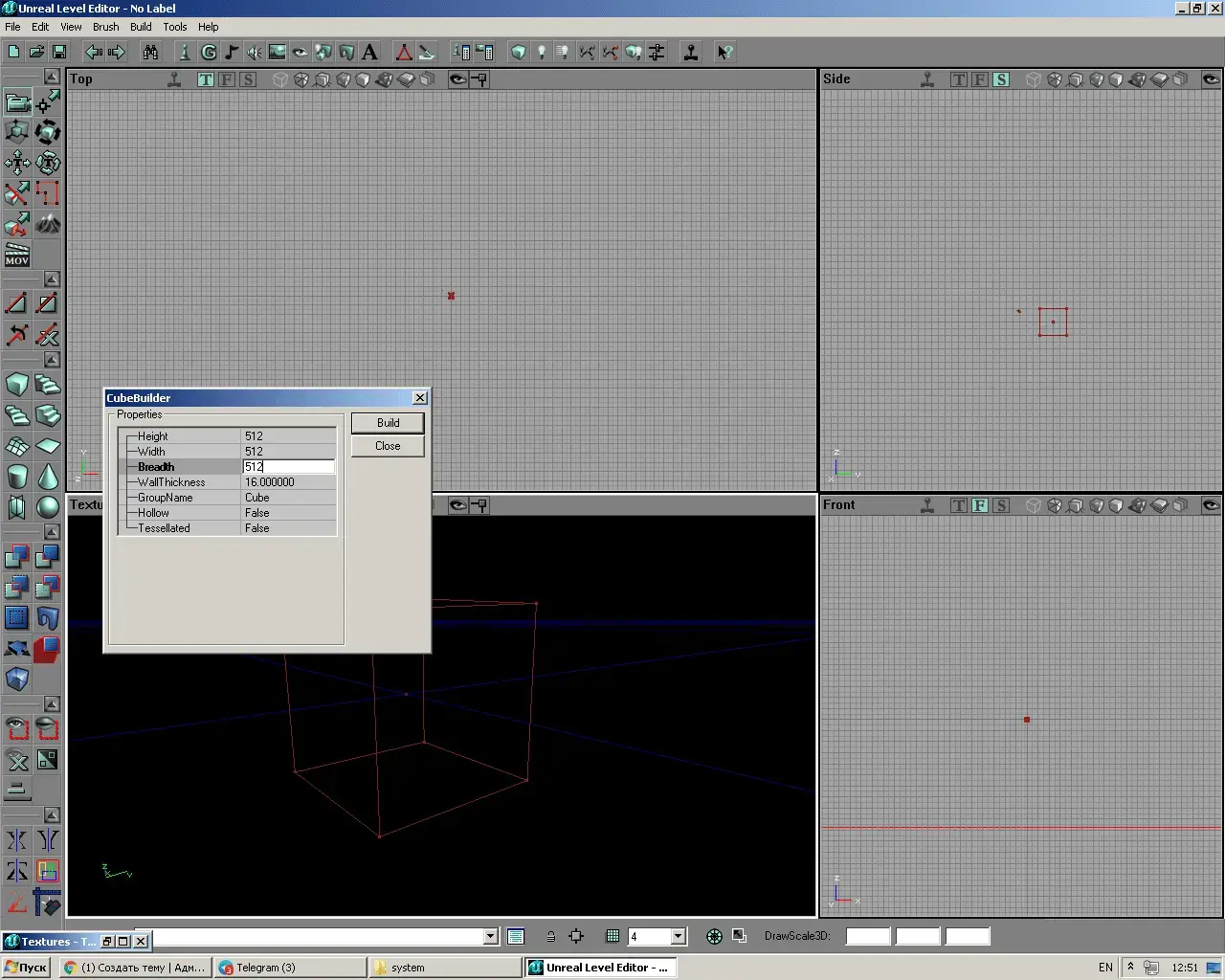Open the Texture Browser from toolbar
Viewport: 1225px width, 980px height.
(278, 53)
